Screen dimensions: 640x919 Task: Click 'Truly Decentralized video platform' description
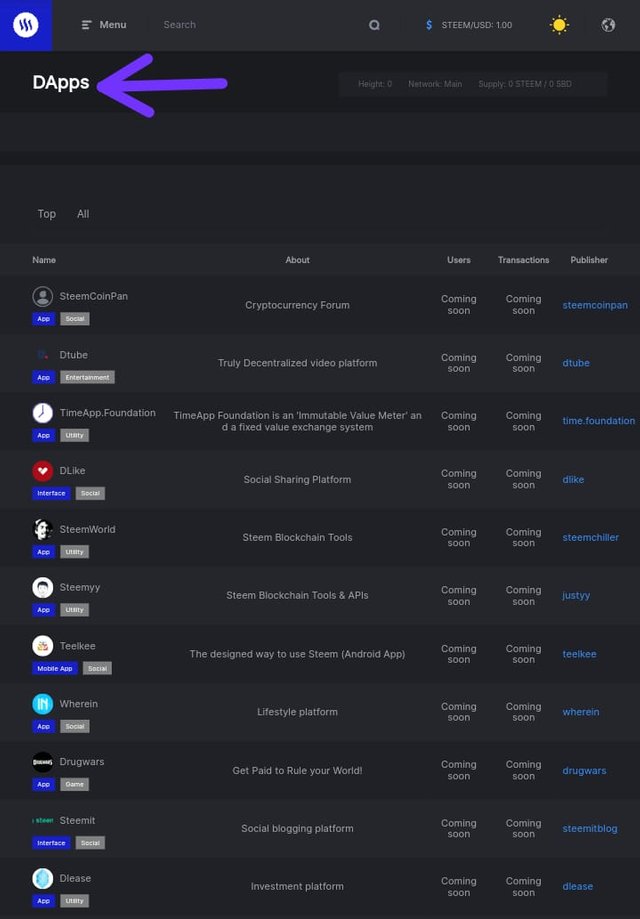point(298,363)
